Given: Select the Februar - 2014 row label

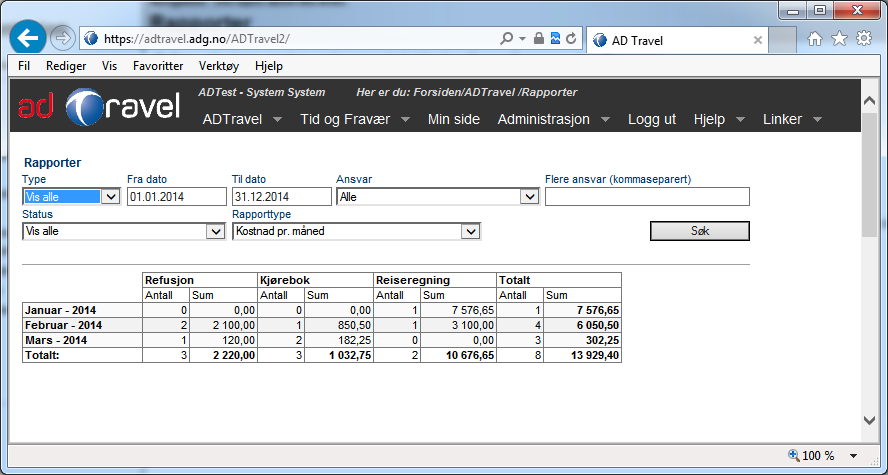Looking at the screenshot, I should (x=63, y=326).
